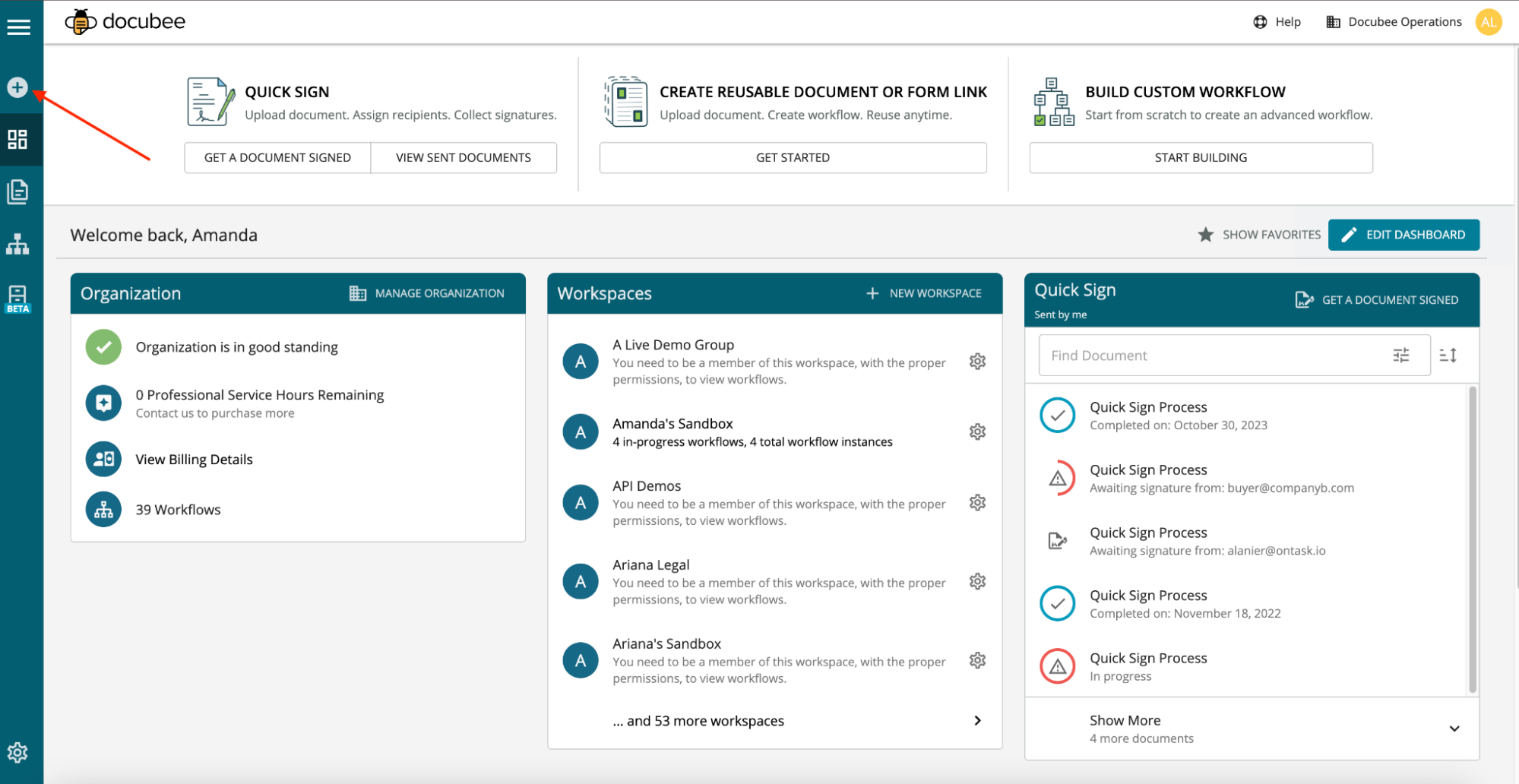Click the sort order icon beside search

click(1448, 356)
